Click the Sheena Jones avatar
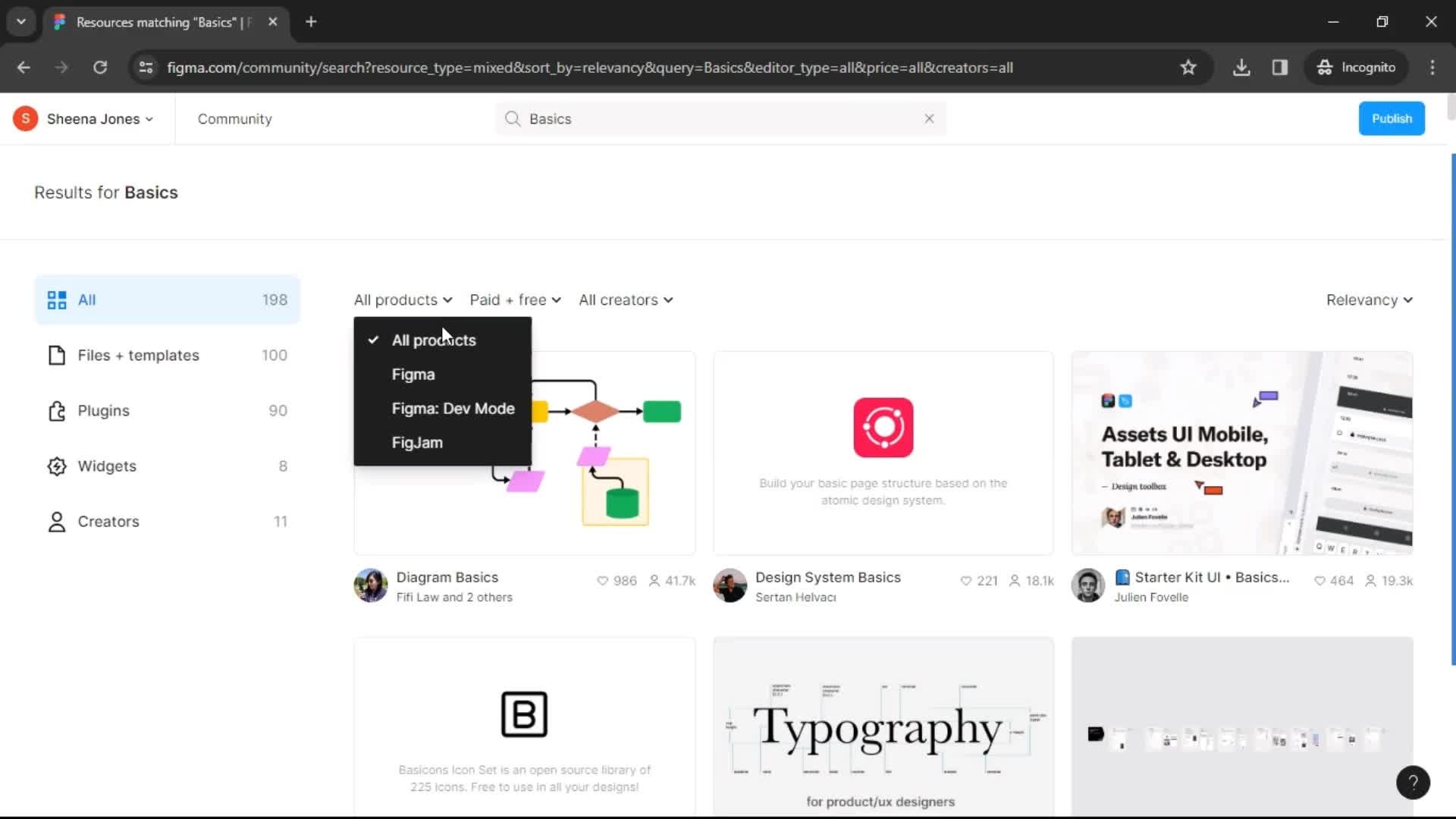The image size is (1456, 819). (25, 119)
